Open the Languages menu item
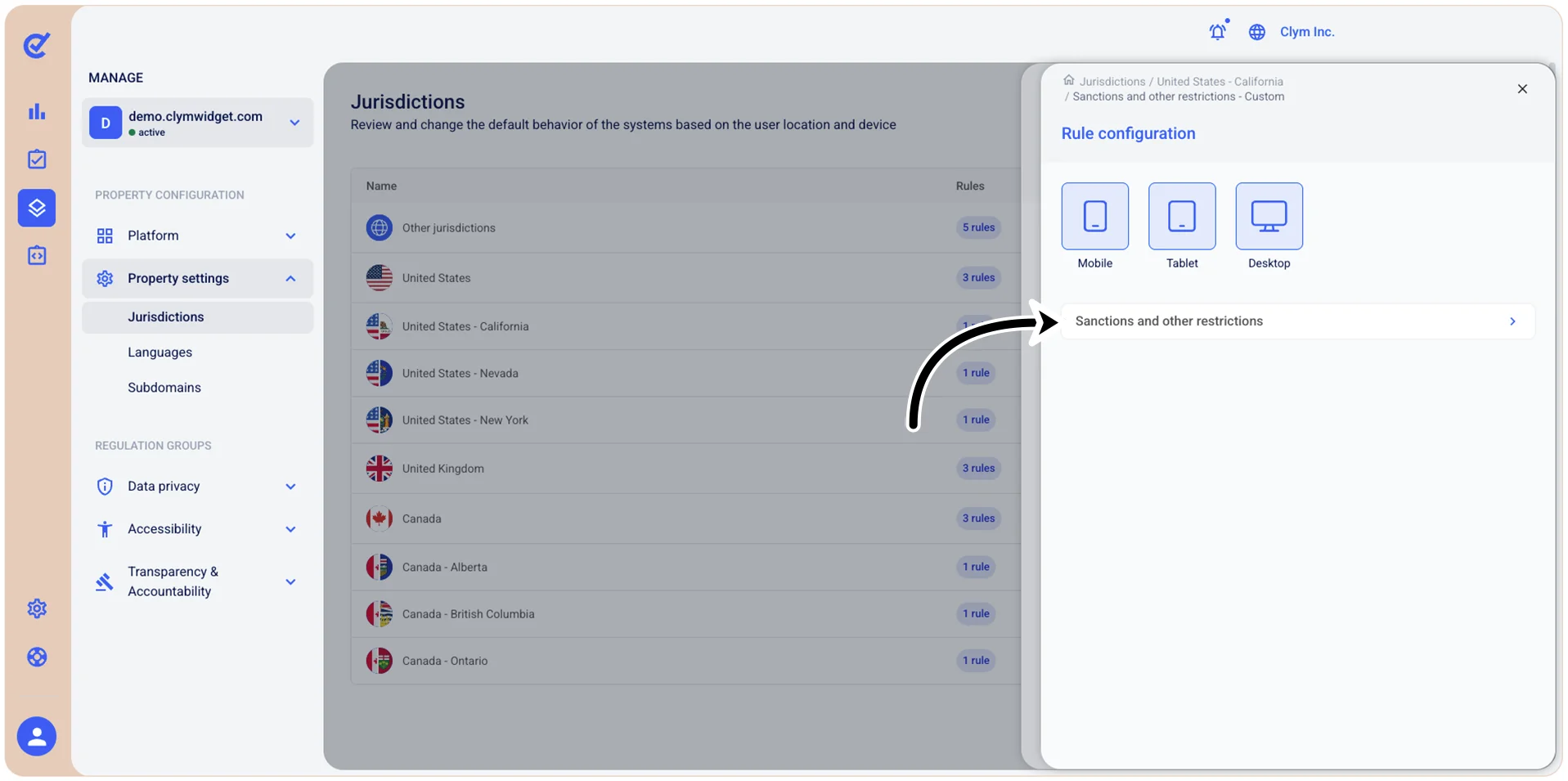 coord(159,352)
